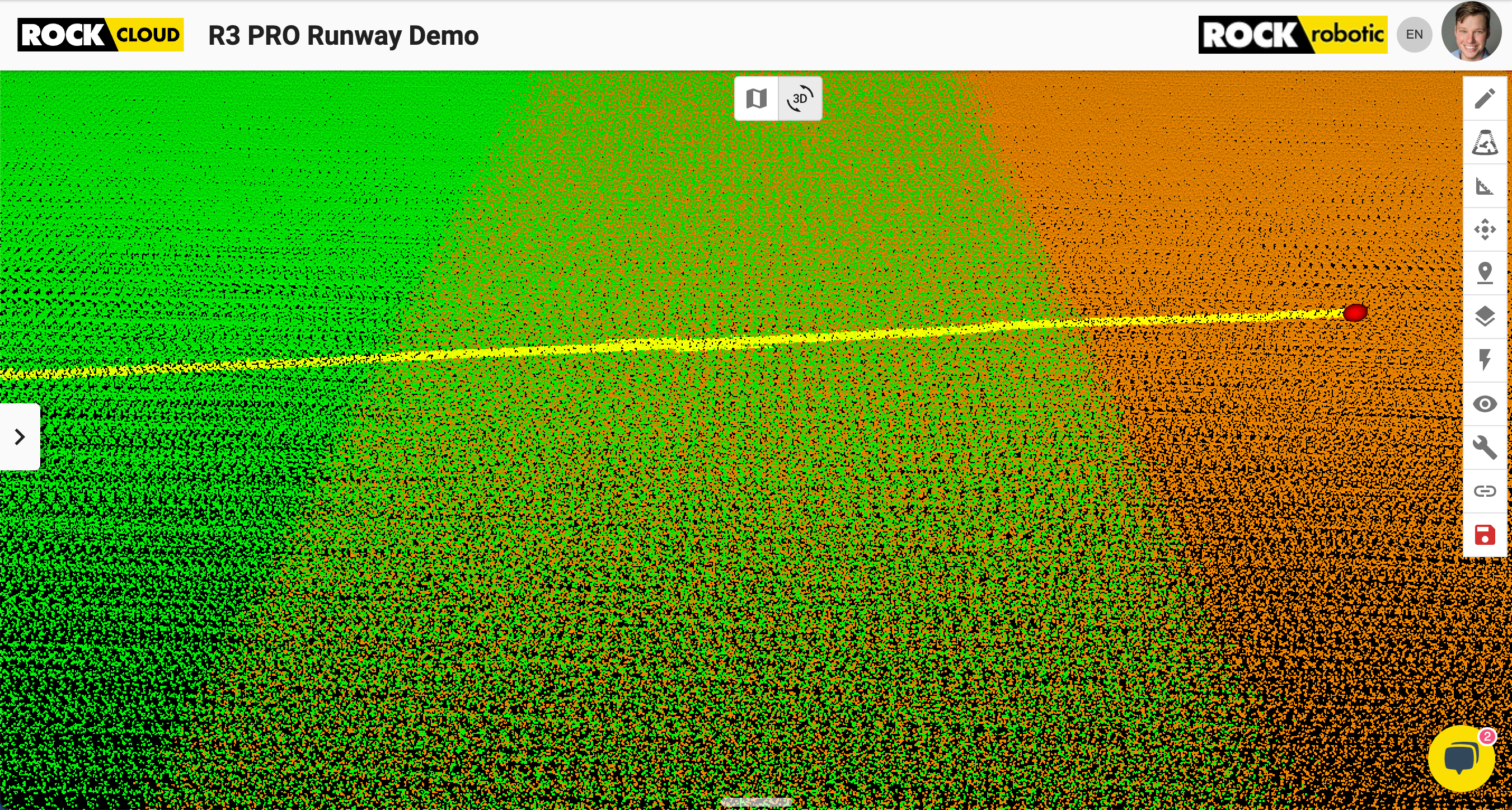Switch to the 3D rotate view
The height and width of the screenshot is (810, 1512).
tap(800, 98)
